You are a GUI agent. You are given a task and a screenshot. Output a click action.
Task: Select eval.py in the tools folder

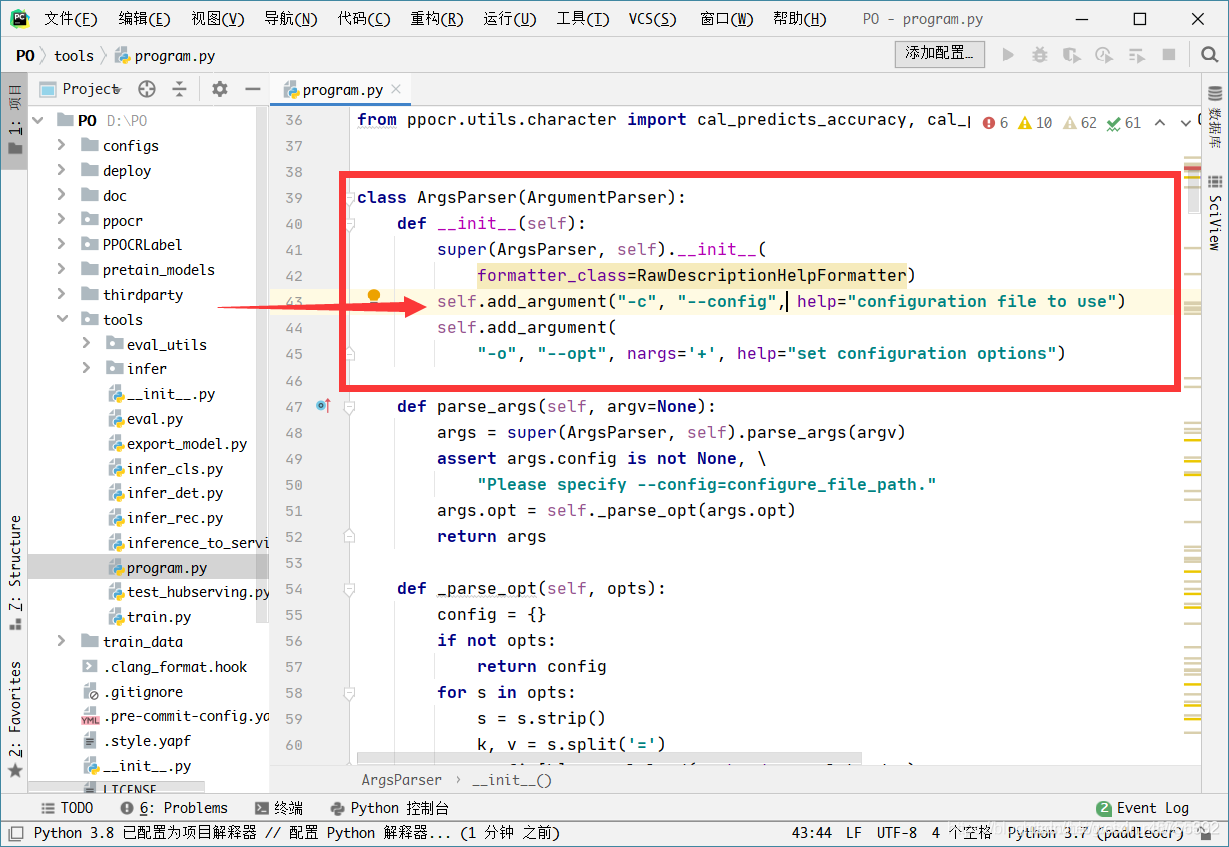tap(155, 419)
